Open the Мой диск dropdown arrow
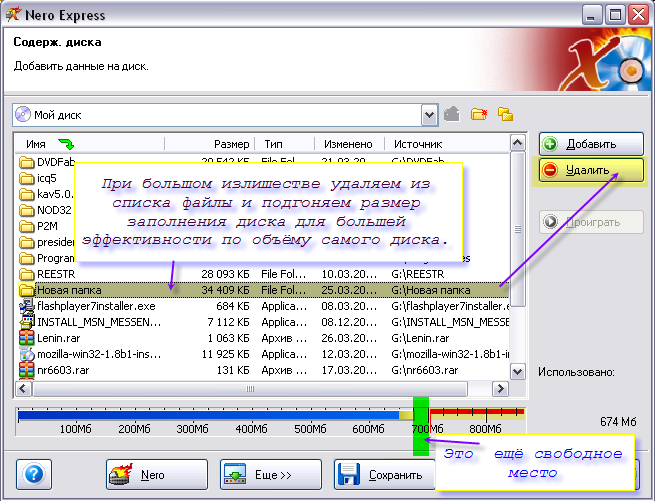Viewport: 655px width, 501px height. point(429,115)
